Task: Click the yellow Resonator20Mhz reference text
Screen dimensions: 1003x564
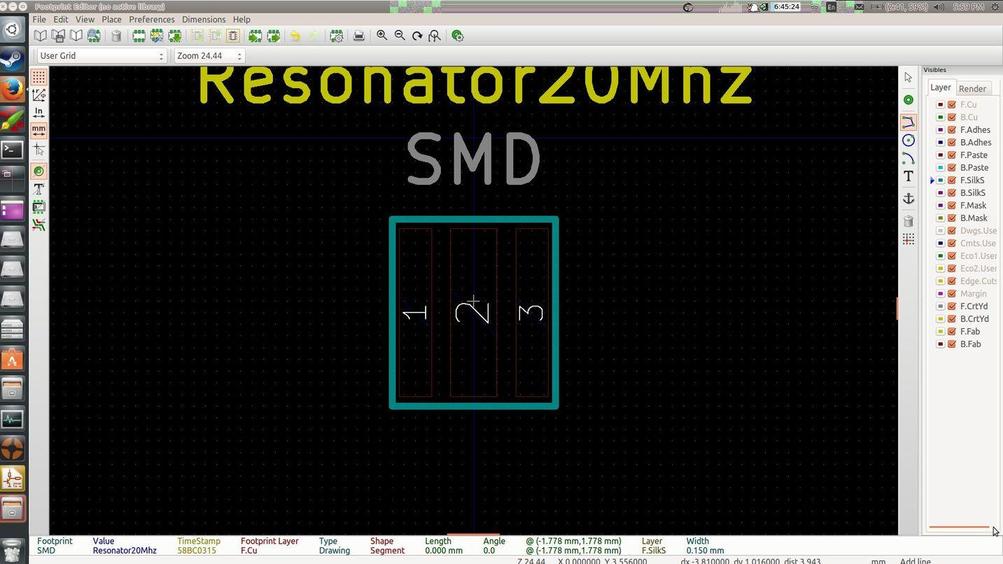Action: (x=475, y=85)
